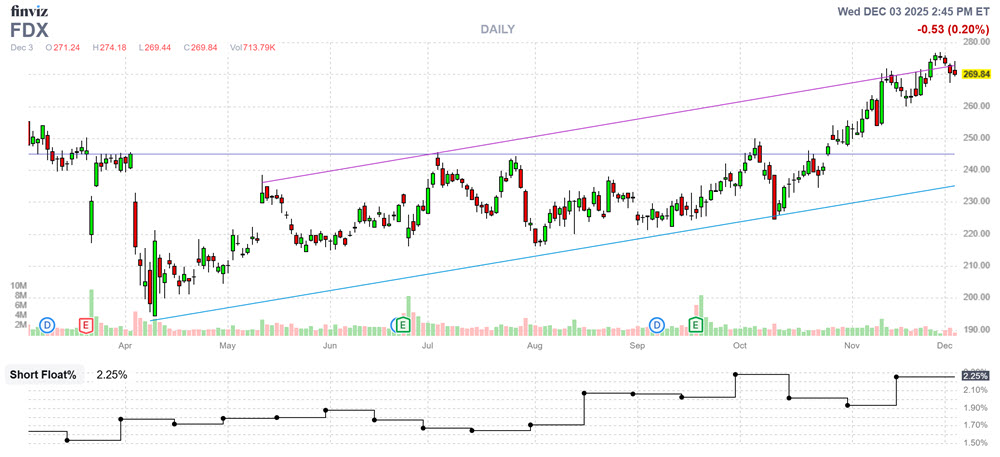
Task: Click the 1.70% short float axis label
Action: point(978,425)
